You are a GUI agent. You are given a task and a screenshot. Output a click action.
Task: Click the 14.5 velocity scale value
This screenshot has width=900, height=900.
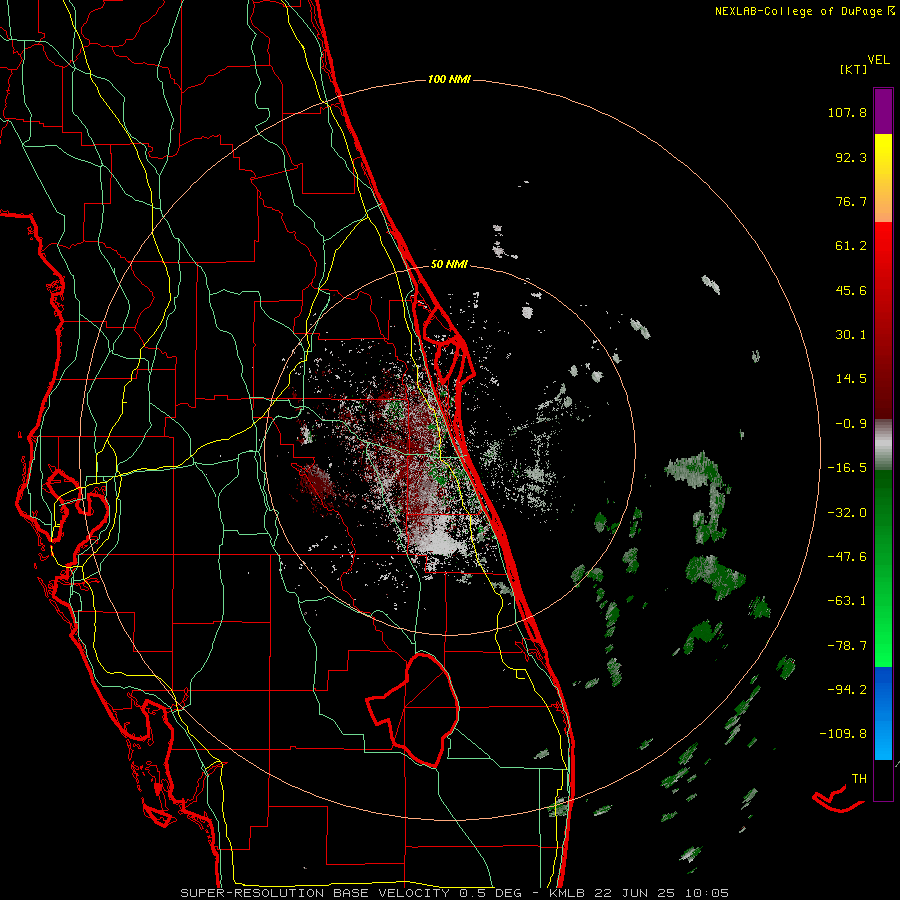coord(851,379)
